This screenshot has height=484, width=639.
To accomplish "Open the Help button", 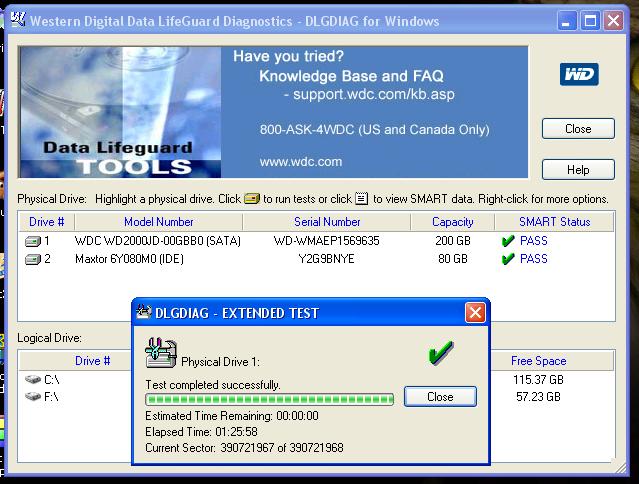I will [x=578, y=169].
